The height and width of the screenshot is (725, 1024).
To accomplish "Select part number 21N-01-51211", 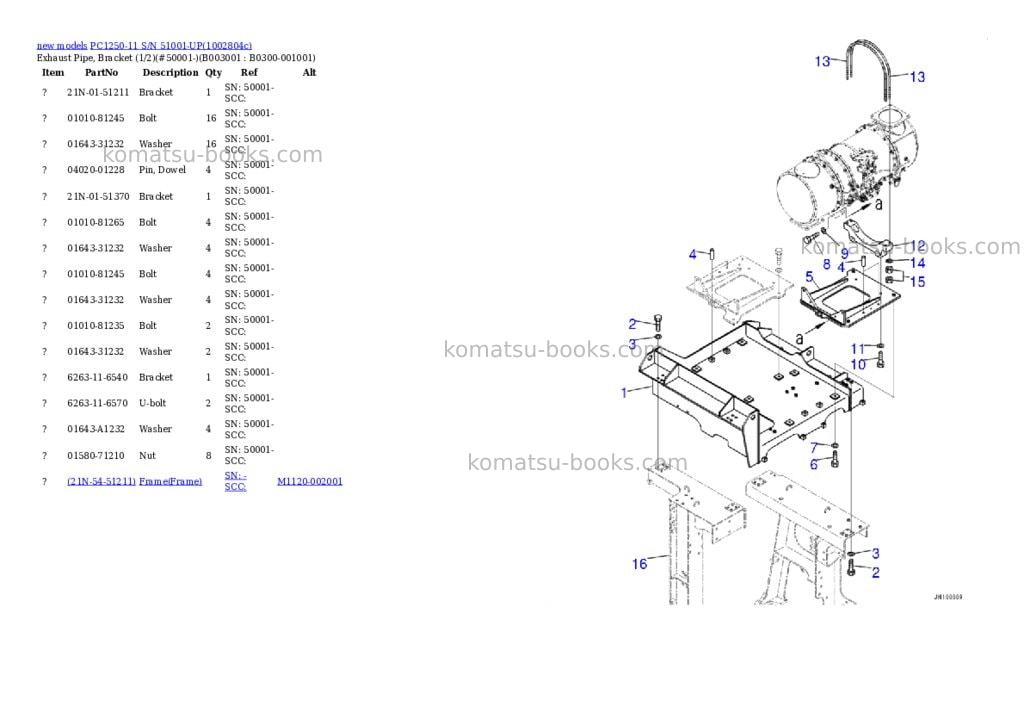I will pos(98,92).
